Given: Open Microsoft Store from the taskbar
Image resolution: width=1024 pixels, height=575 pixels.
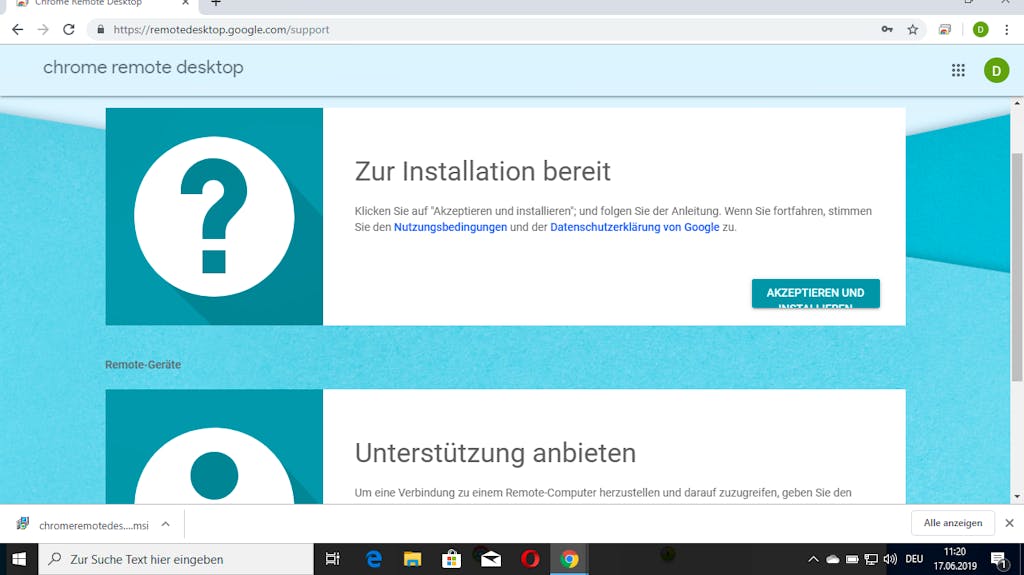Looking at the screenshot, I should 451,559.
